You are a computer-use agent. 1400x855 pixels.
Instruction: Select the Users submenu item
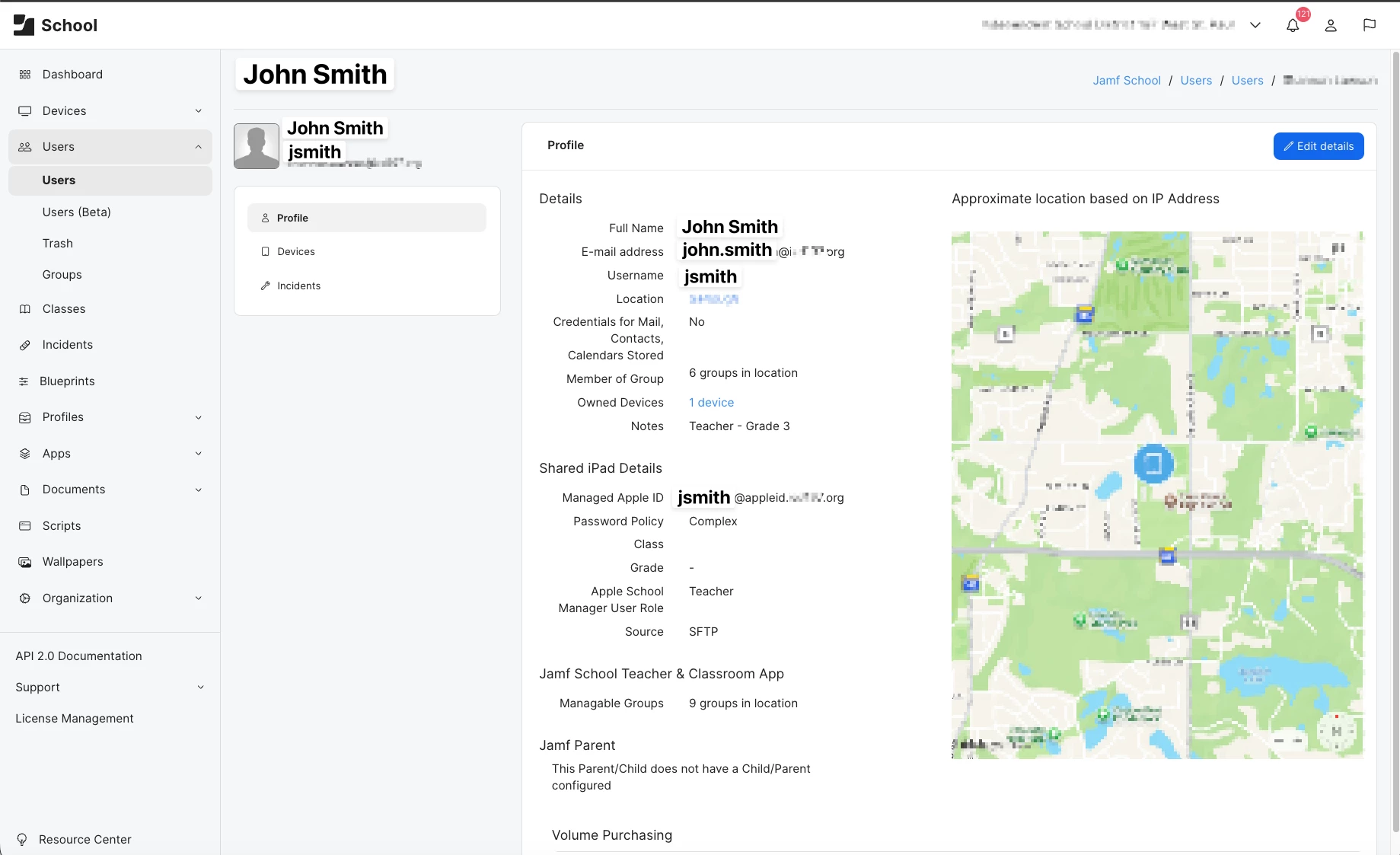[x=110, y=180]
